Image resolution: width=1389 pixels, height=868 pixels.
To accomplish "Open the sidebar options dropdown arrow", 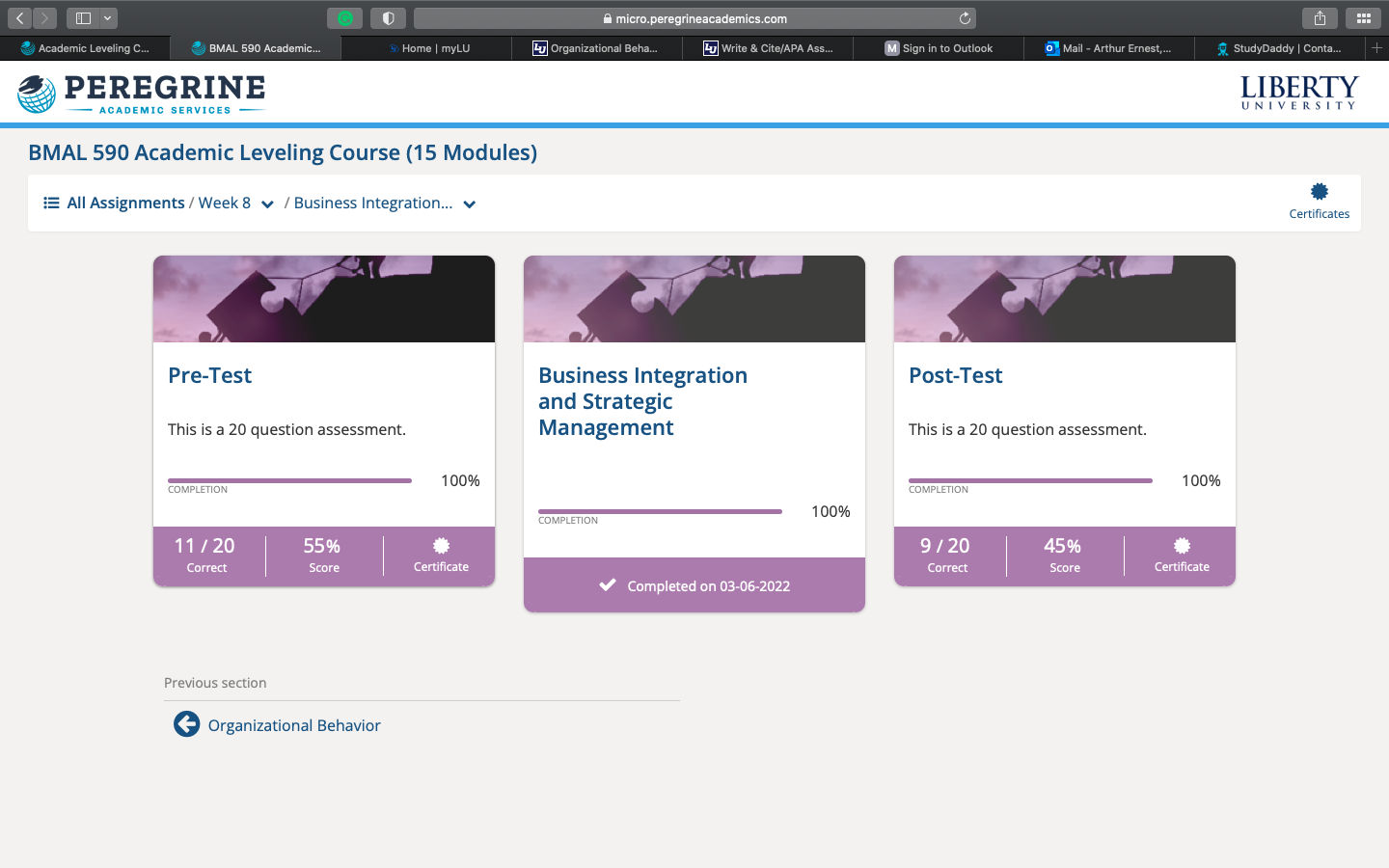I will pos(107,18).
